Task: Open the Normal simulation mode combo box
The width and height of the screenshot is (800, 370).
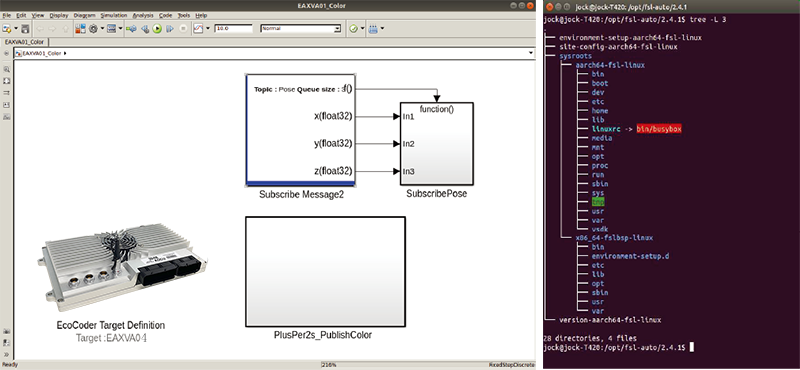Action: click(301, 29)
